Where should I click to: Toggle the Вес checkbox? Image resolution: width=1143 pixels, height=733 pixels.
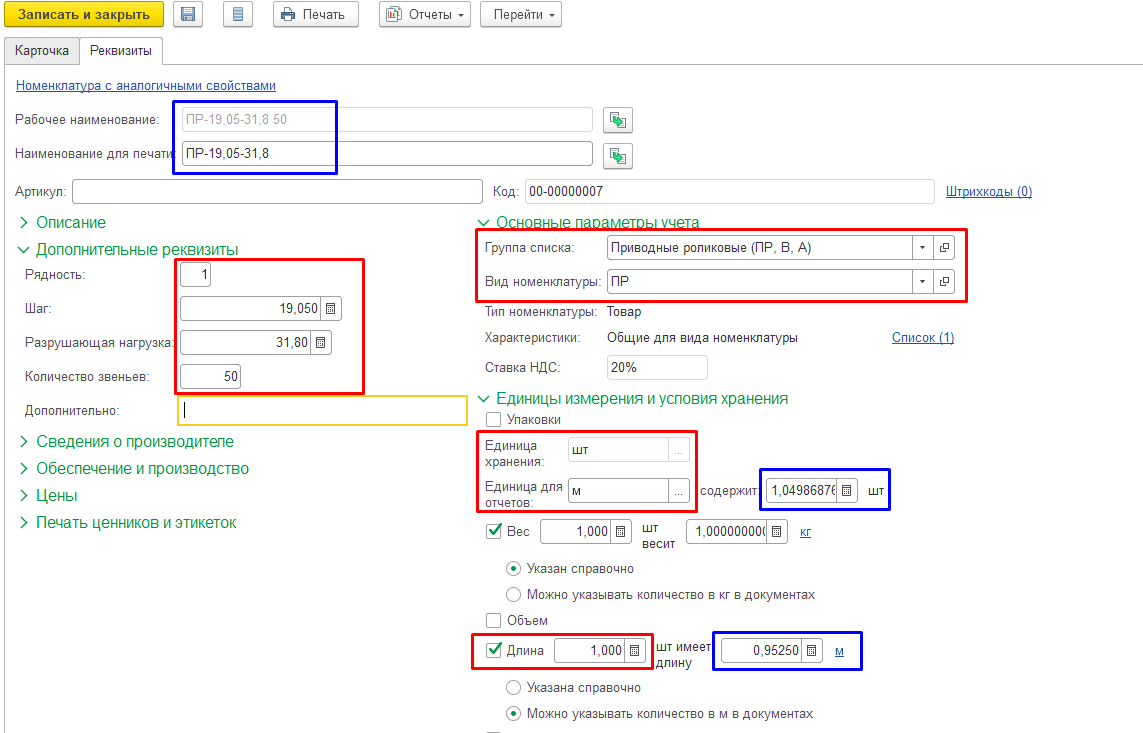click(x=494, y=531)
